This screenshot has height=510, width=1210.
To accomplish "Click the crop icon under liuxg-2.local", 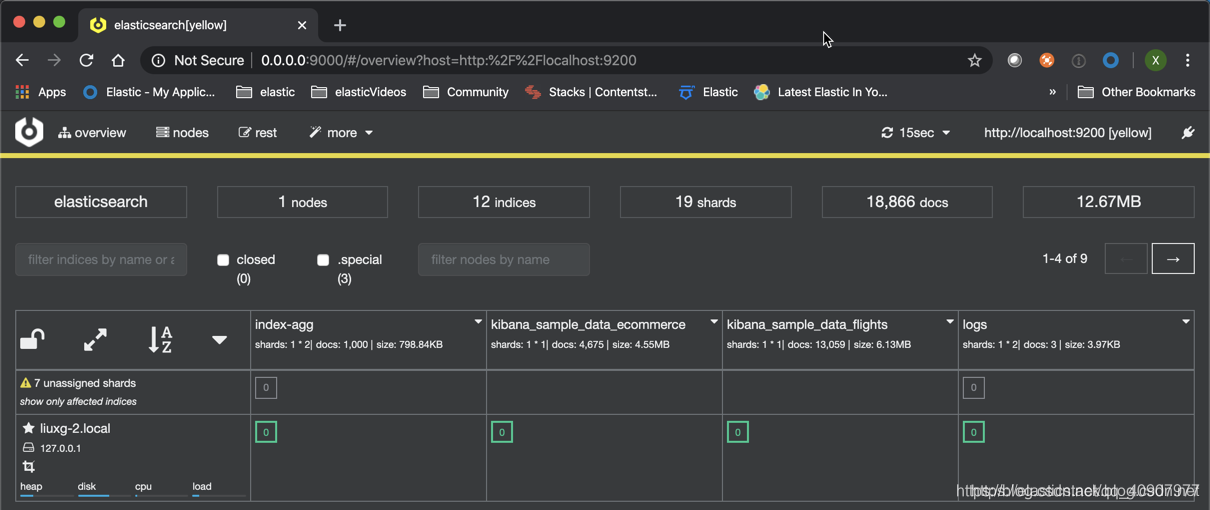I will click(x=28, y=467).
